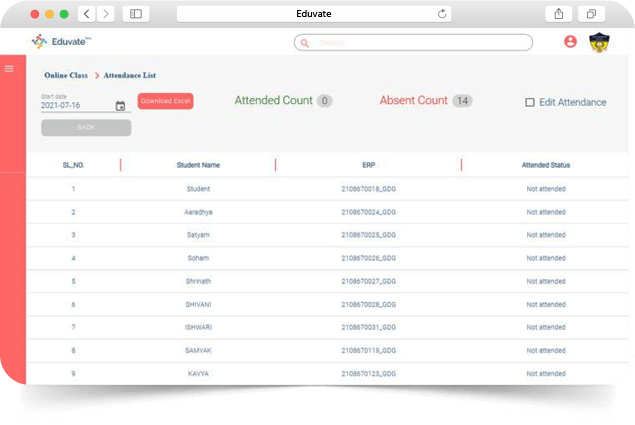
Task: Click serial number 5 in Shrinath row
Action: (73, 281)
